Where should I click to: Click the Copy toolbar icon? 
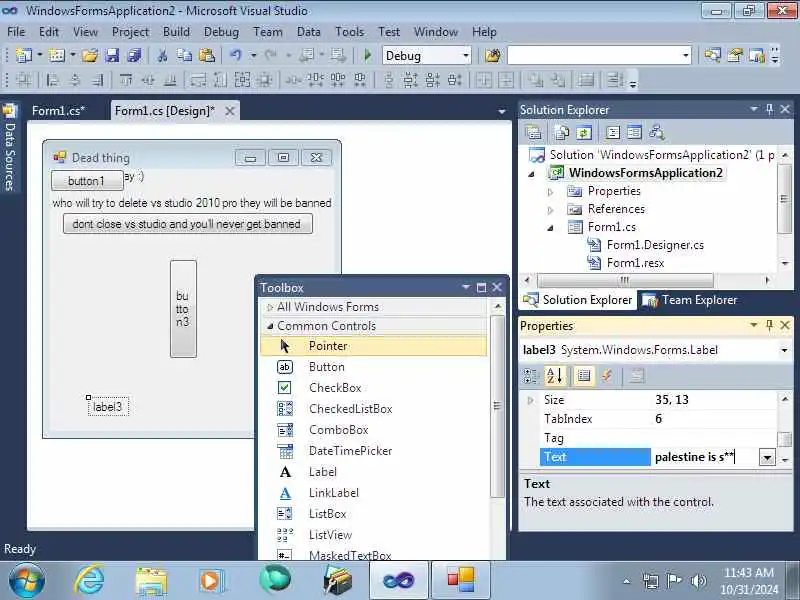(x=184, y=55)
